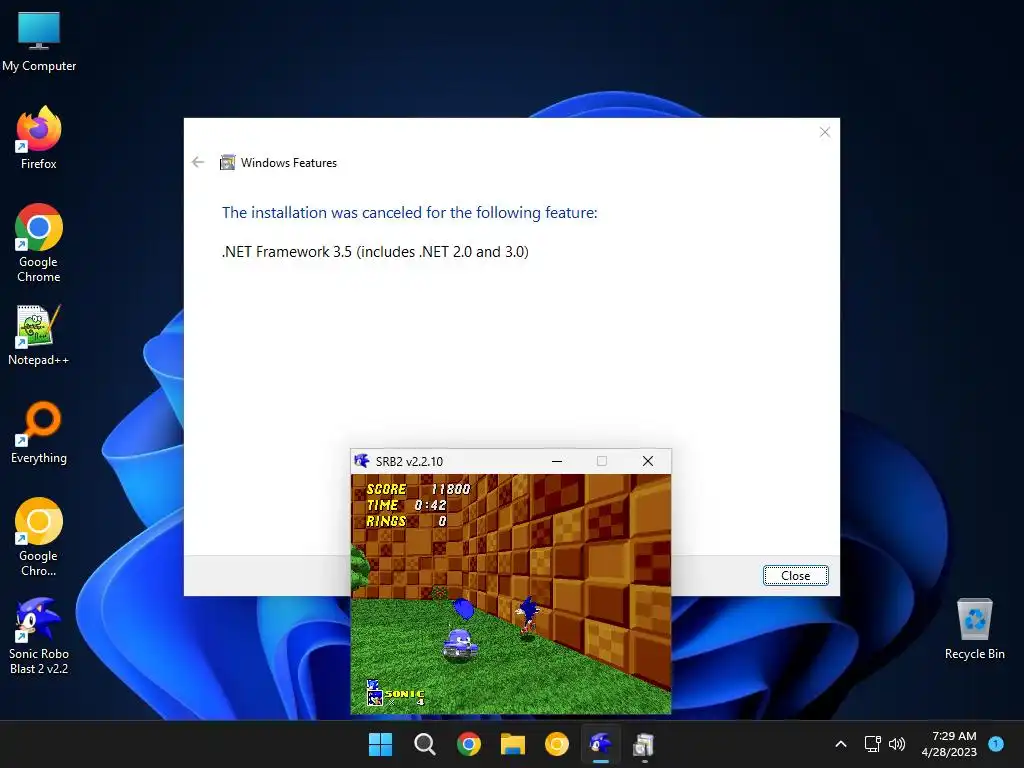Open Sonic Robo Blast 2 v2.2 desktop shortcut
This screenshot has height=768, width=1024.
39,636
